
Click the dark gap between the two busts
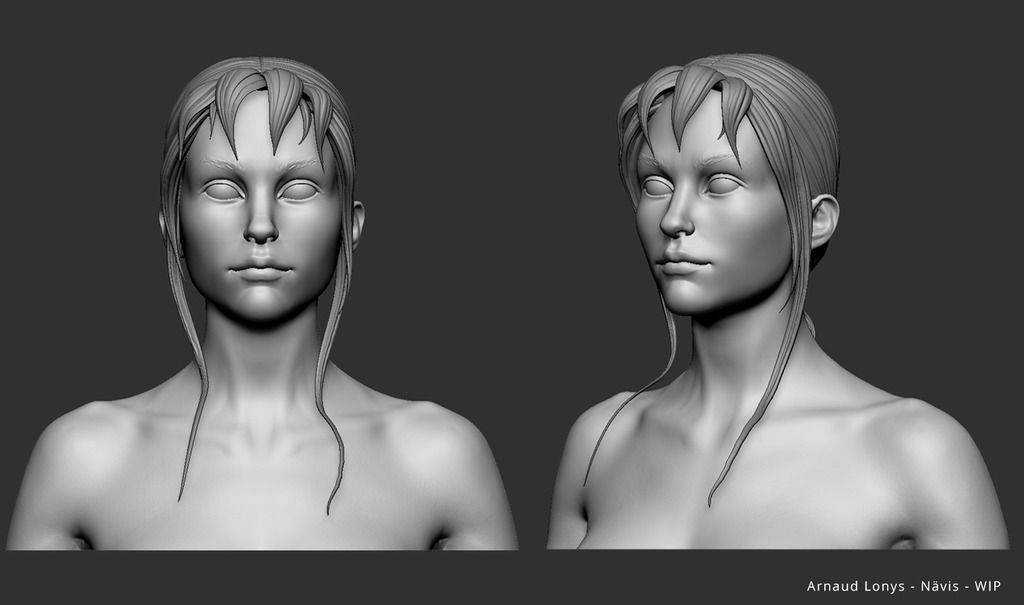tap(530, 300)
